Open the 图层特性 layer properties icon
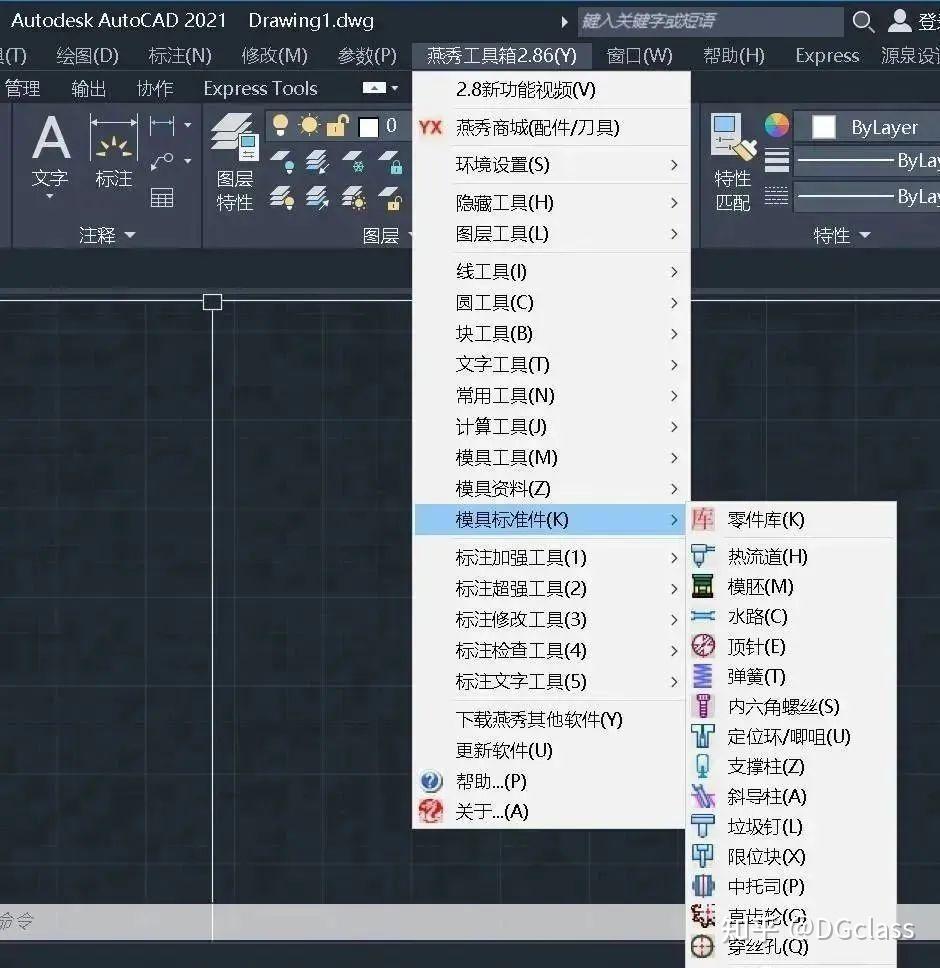Viewport: 940px width, 968px height. (x=235, y=162)
